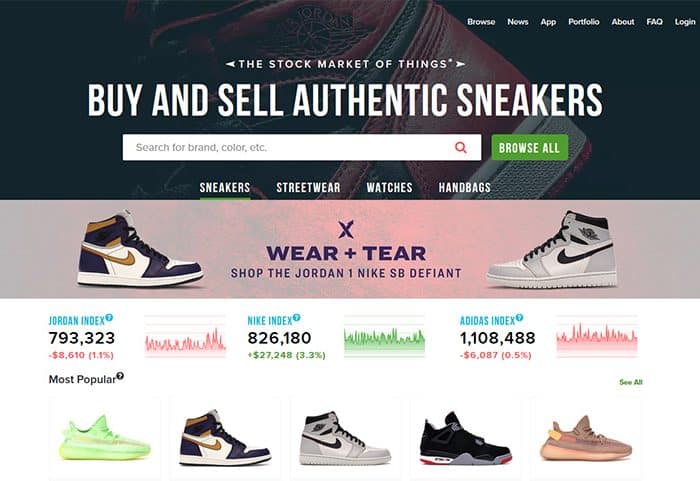
Task: Open the Nike Index help icon
Action: (x=296, y=318)
